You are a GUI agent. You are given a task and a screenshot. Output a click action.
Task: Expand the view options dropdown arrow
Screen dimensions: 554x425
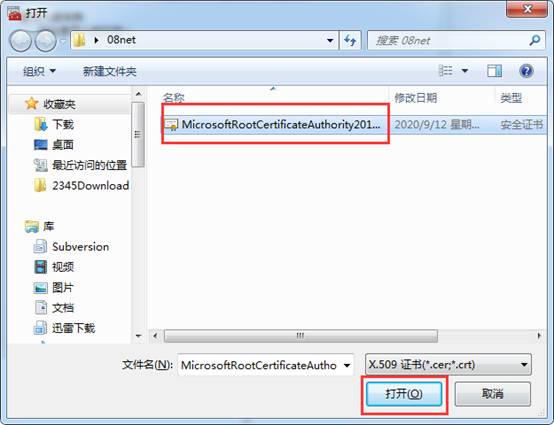pos(465,71)
